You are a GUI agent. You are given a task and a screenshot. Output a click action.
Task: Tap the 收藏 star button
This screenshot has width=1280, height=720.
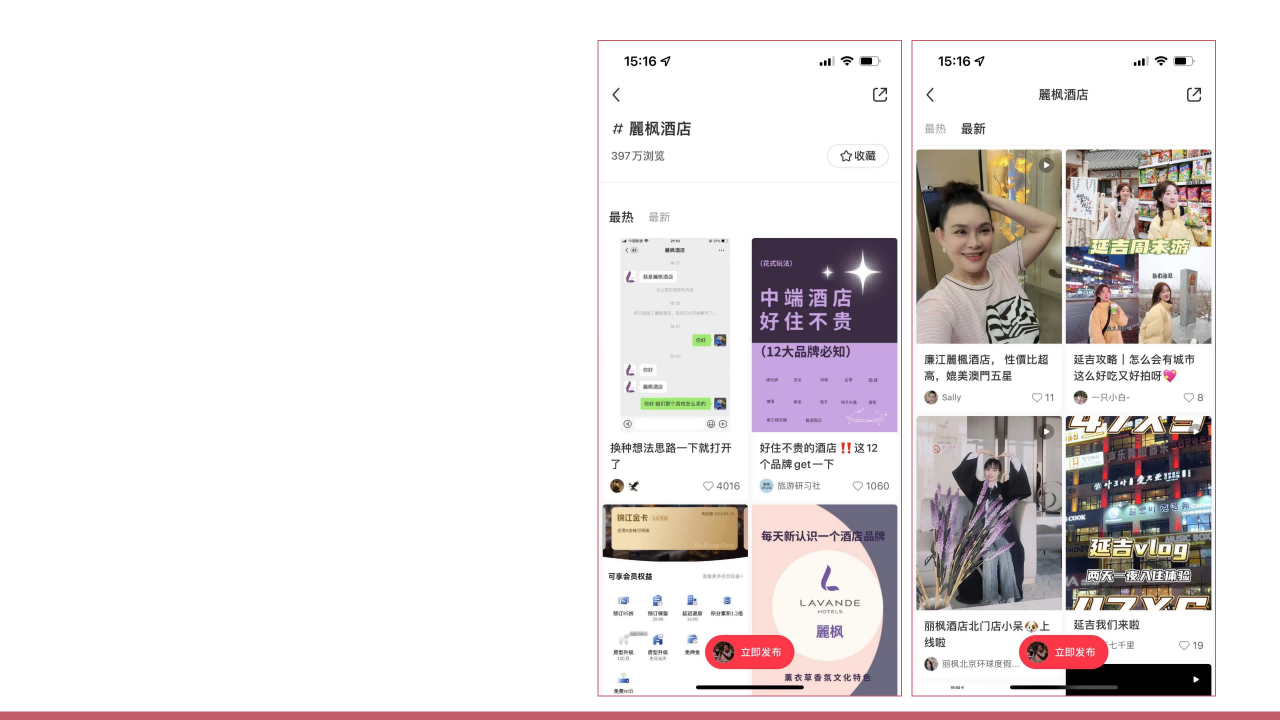(x=858, y=156)
